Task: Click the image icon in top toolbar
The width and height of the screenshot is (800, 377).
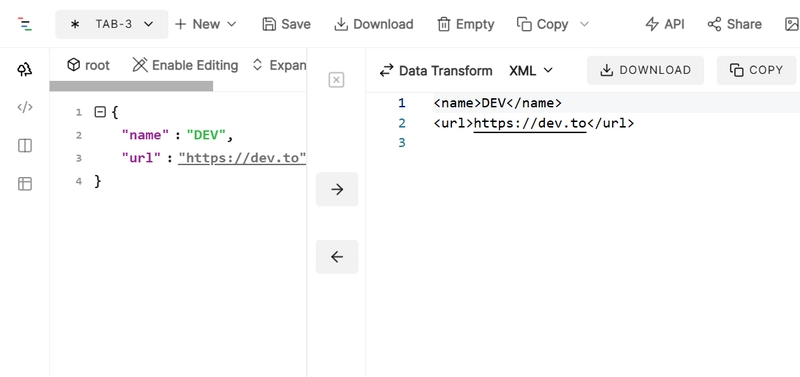Action: pos(792,24)
